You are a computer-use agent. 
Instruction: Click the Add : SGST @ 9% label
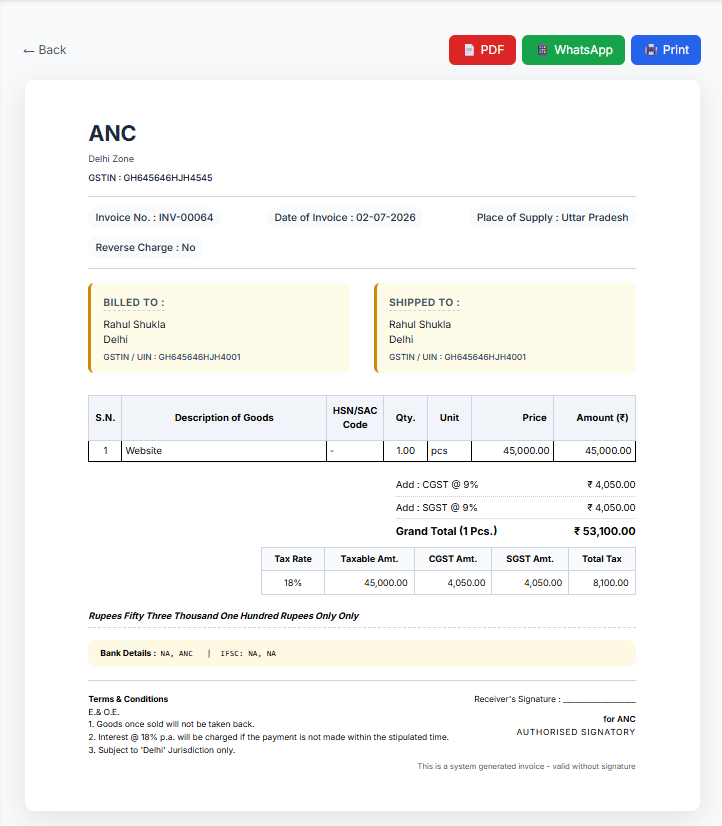[x=437, y=508]
